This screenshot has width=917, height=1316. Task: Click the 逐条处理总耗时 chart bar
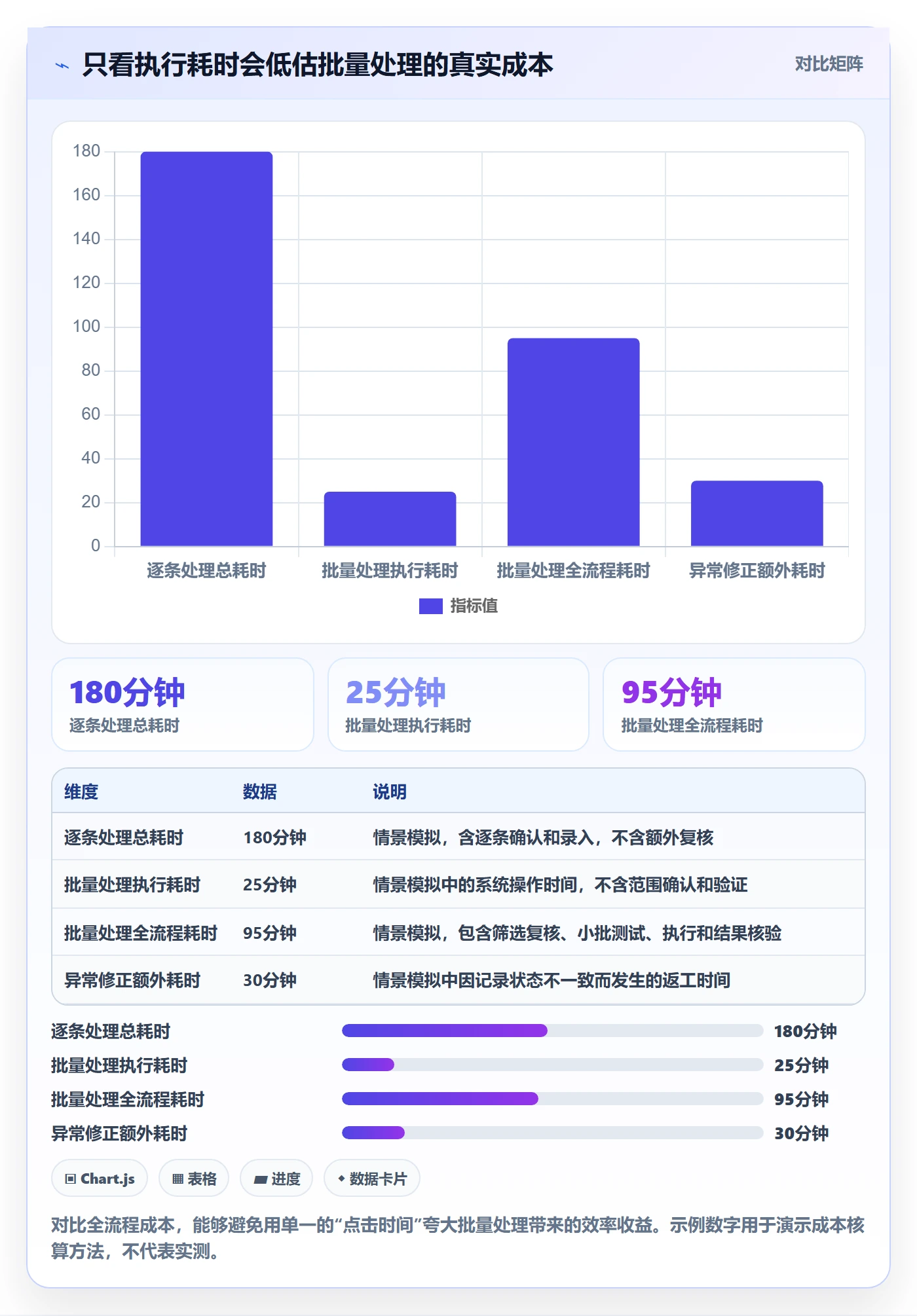[206, 348]
